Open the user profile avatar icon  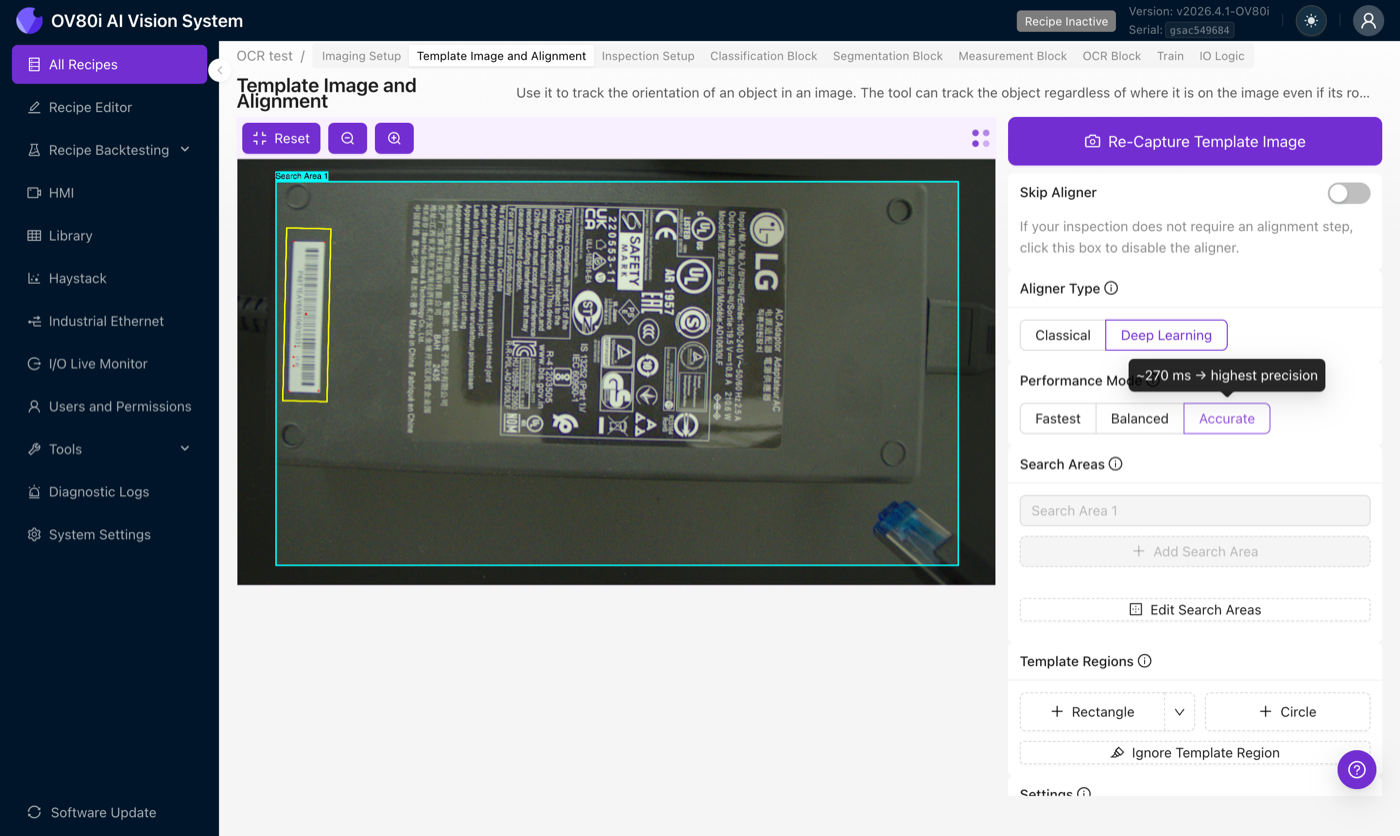point(1367,21)
